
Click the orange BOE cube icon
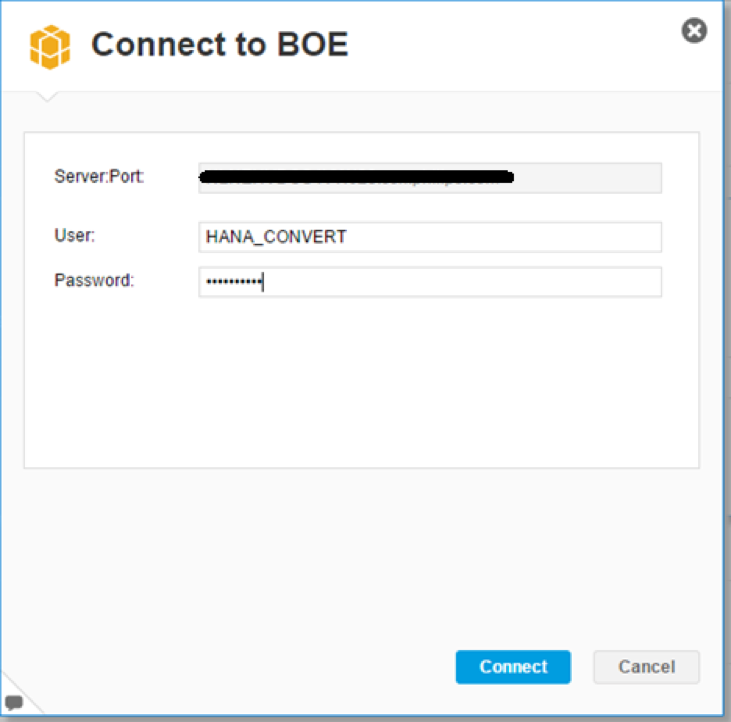50,46
